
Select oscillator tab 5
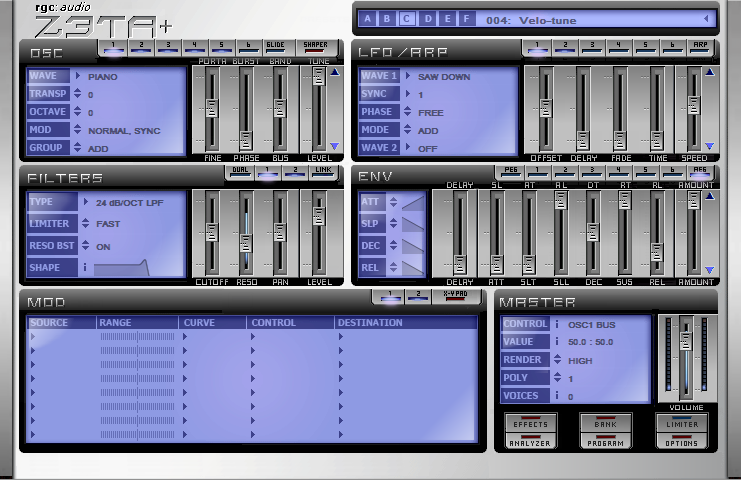coord(221,48)
